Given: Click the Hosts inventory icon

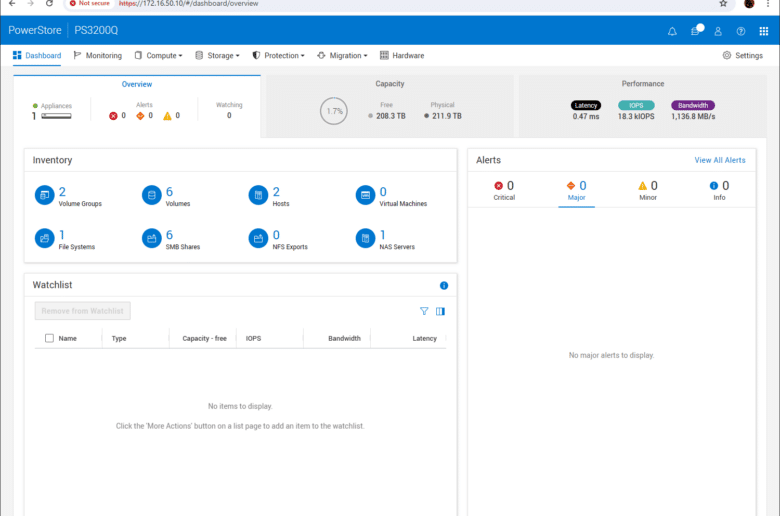Looking at the screenshot, I should click(x=258, y=195).
